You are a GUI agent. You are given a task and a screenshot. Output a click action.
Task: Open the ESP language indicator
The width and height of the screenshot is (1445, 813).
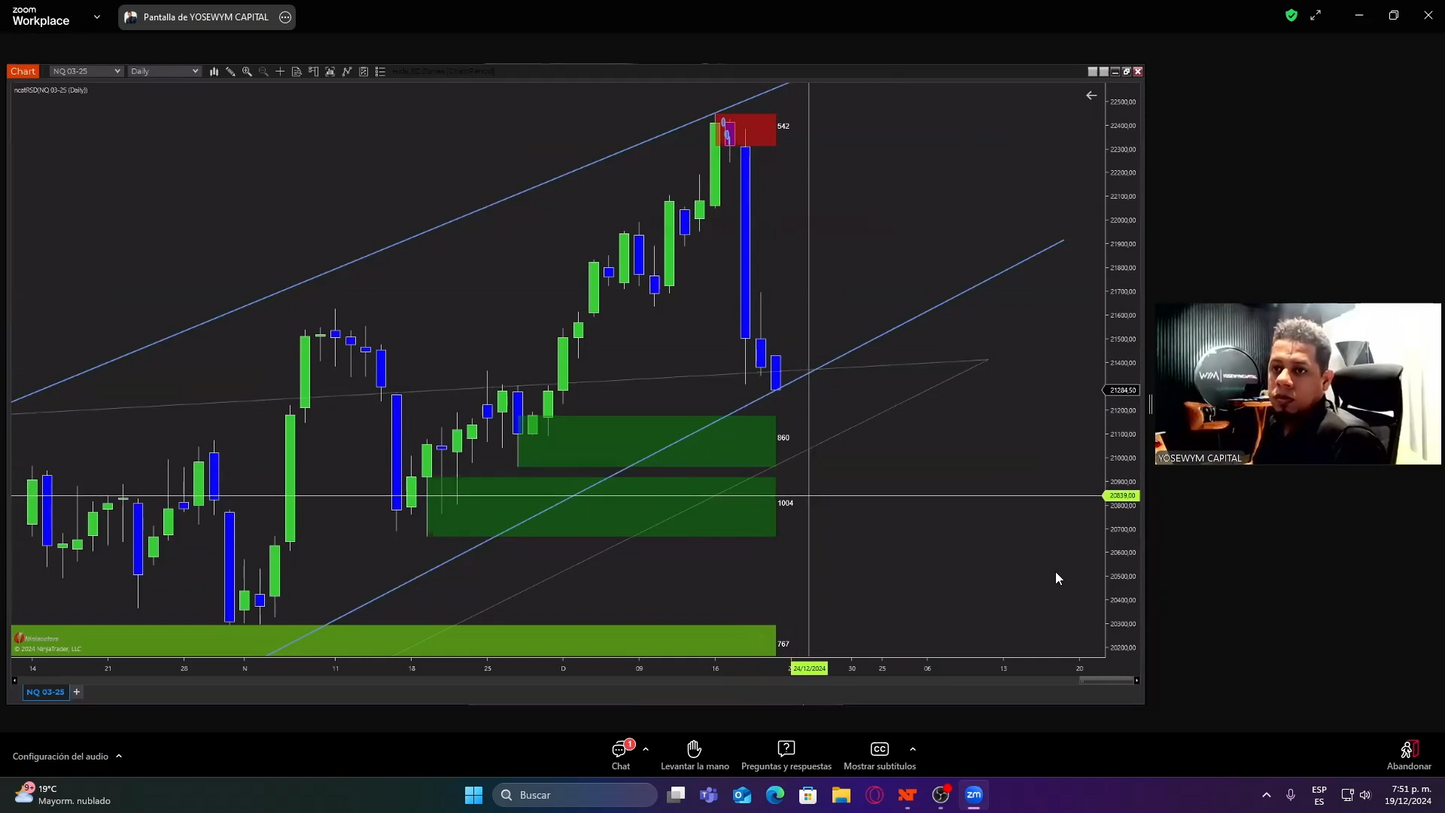point(1319,795)
